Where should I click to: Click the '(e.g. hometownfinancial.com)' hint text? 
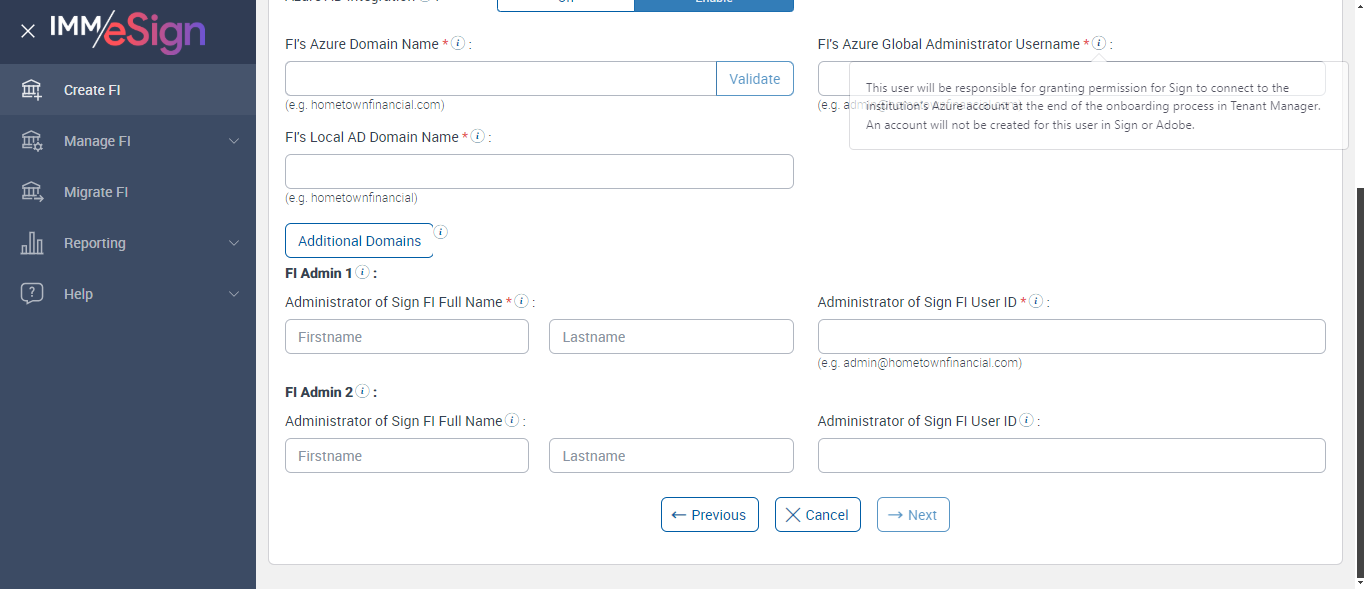365,105
